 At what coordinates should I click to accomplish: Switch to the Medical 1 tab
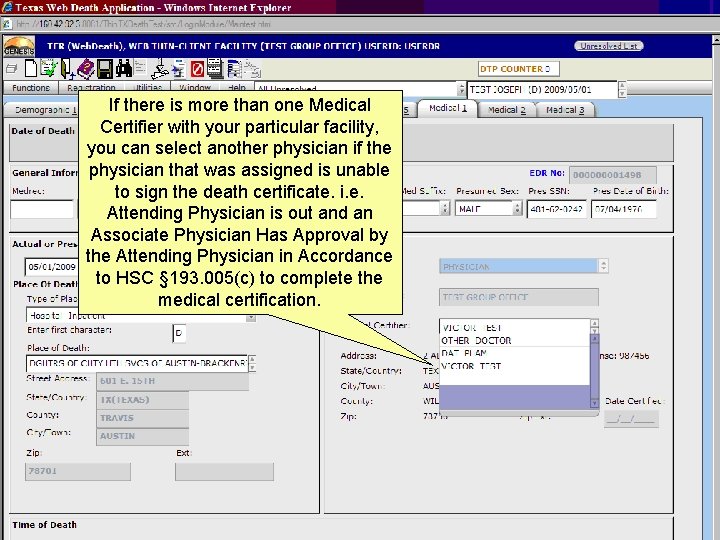(x=448, y=108)
